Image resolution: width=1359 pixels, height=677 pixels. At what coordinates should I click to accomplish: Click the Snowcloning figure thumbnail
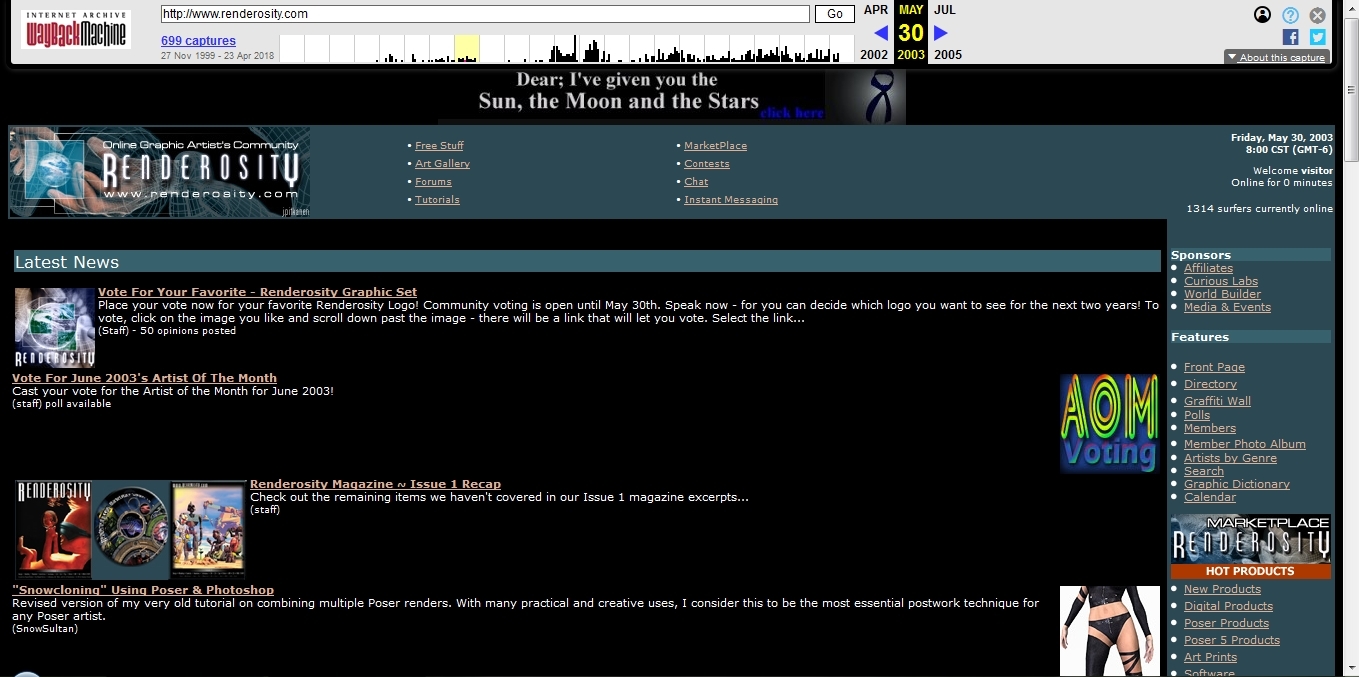pos(1110,631)
